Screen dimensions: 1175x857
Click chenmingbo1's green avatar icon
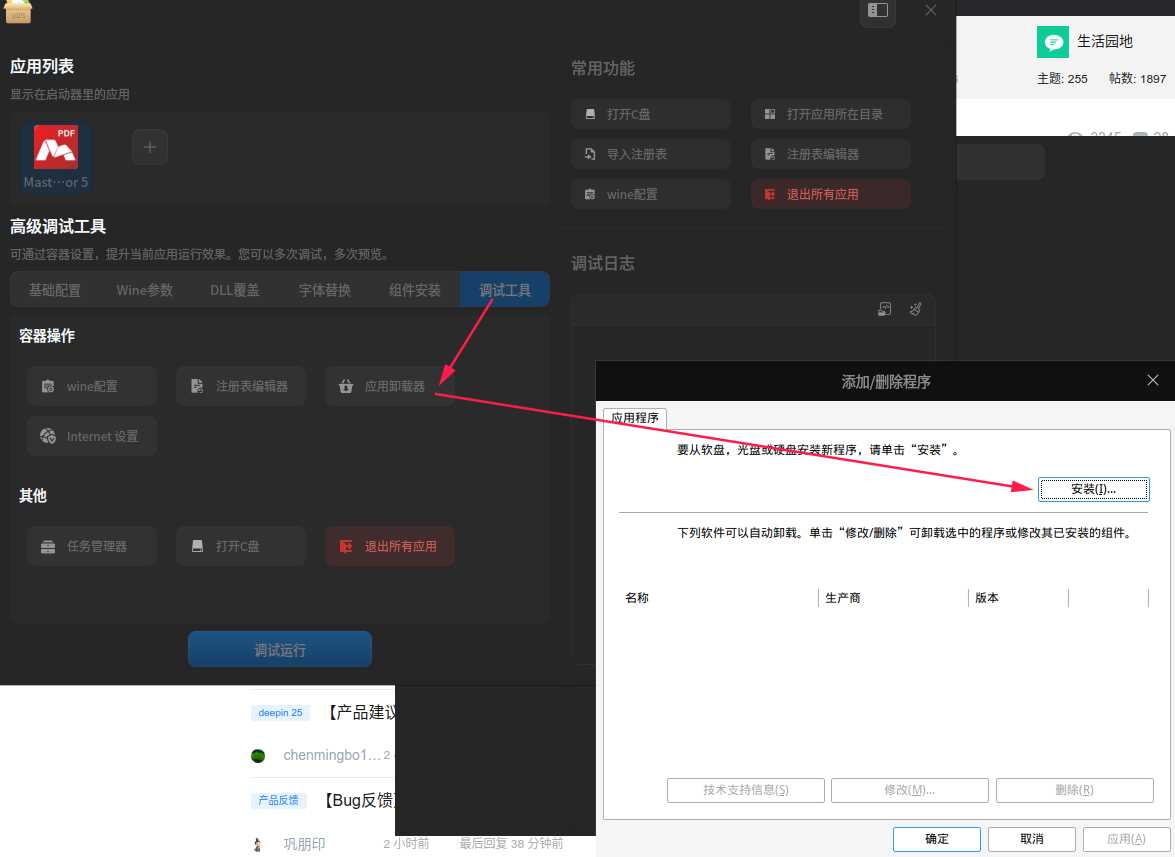point(258,756)
